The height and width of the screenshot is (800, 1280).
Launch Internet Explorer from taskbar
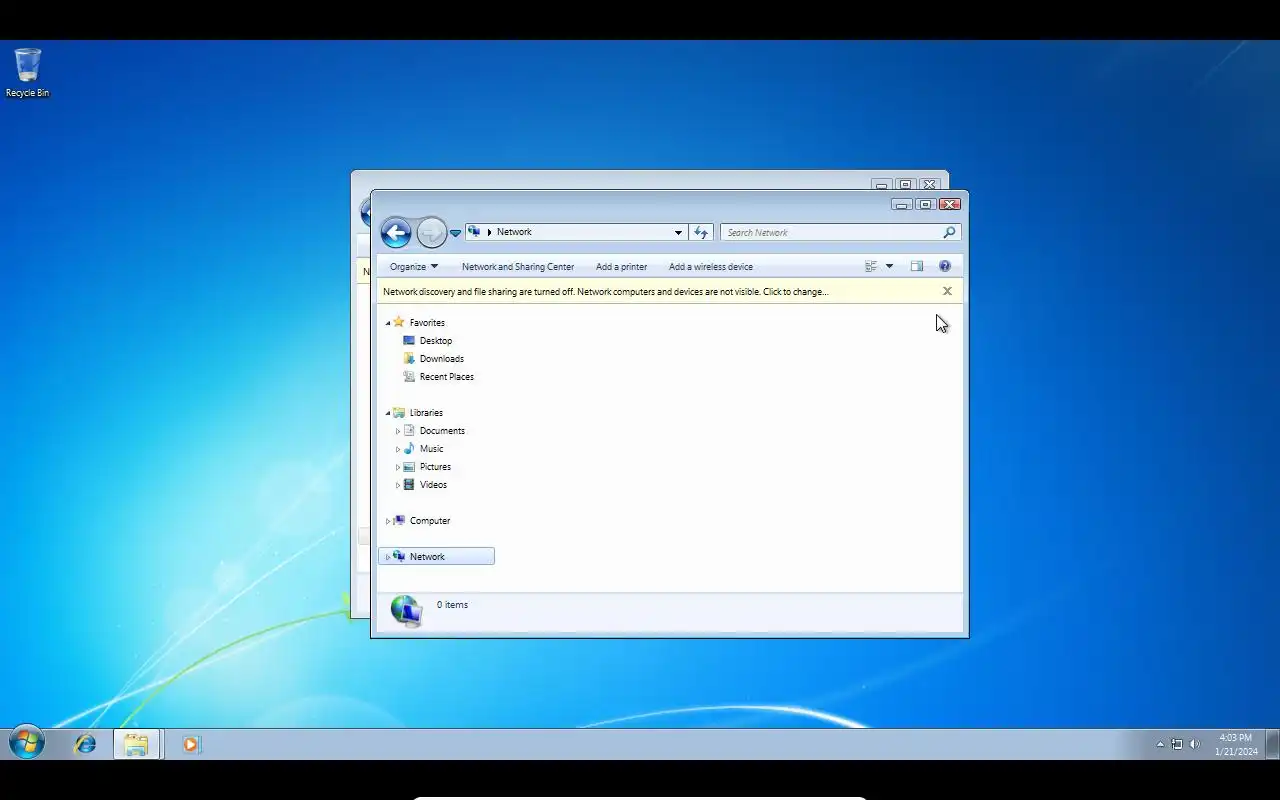(x=85, y=744)
